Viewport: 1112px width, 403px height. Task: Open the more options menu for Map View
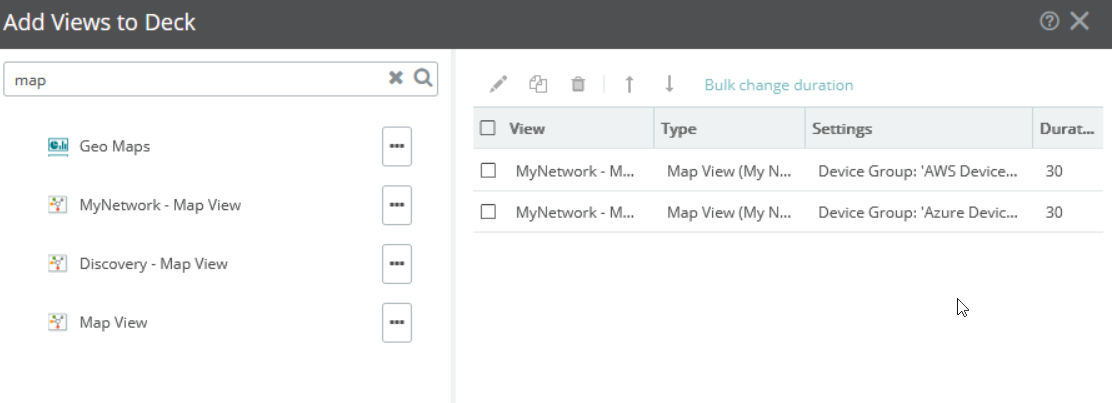point(396,323)
